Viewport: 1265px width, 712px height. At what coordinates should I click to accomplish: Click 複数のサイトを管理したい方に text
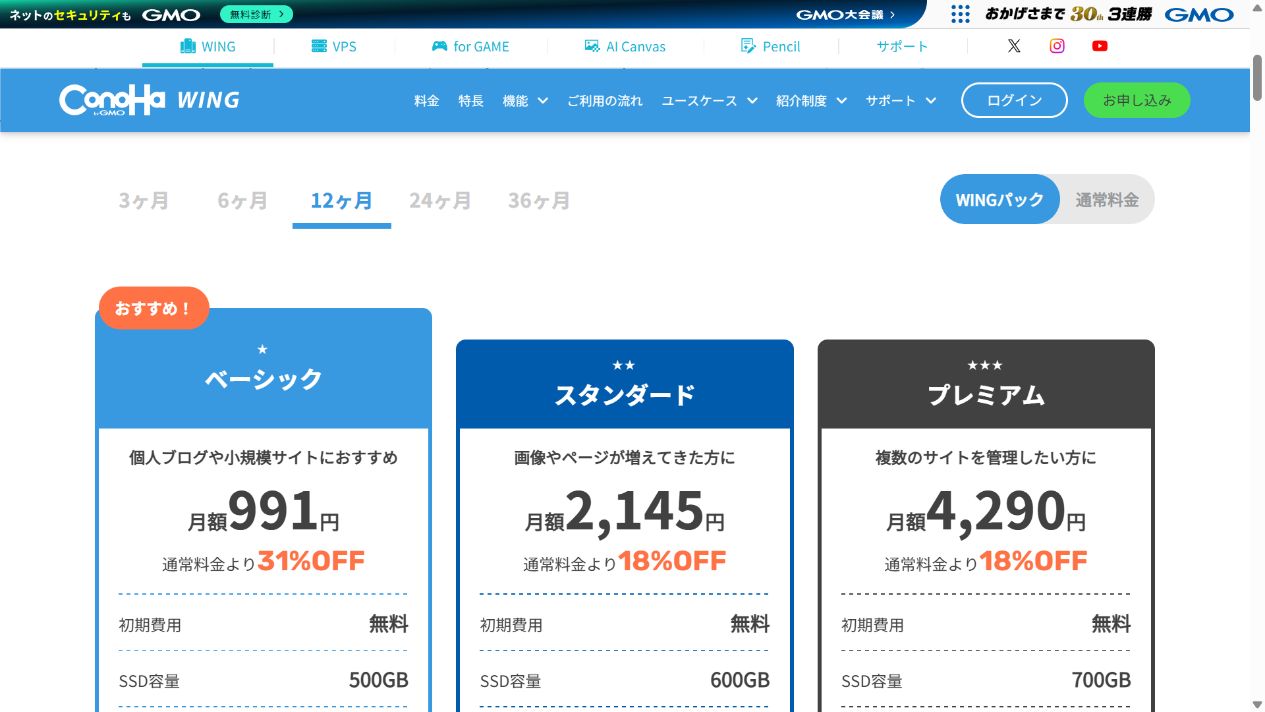986,458
